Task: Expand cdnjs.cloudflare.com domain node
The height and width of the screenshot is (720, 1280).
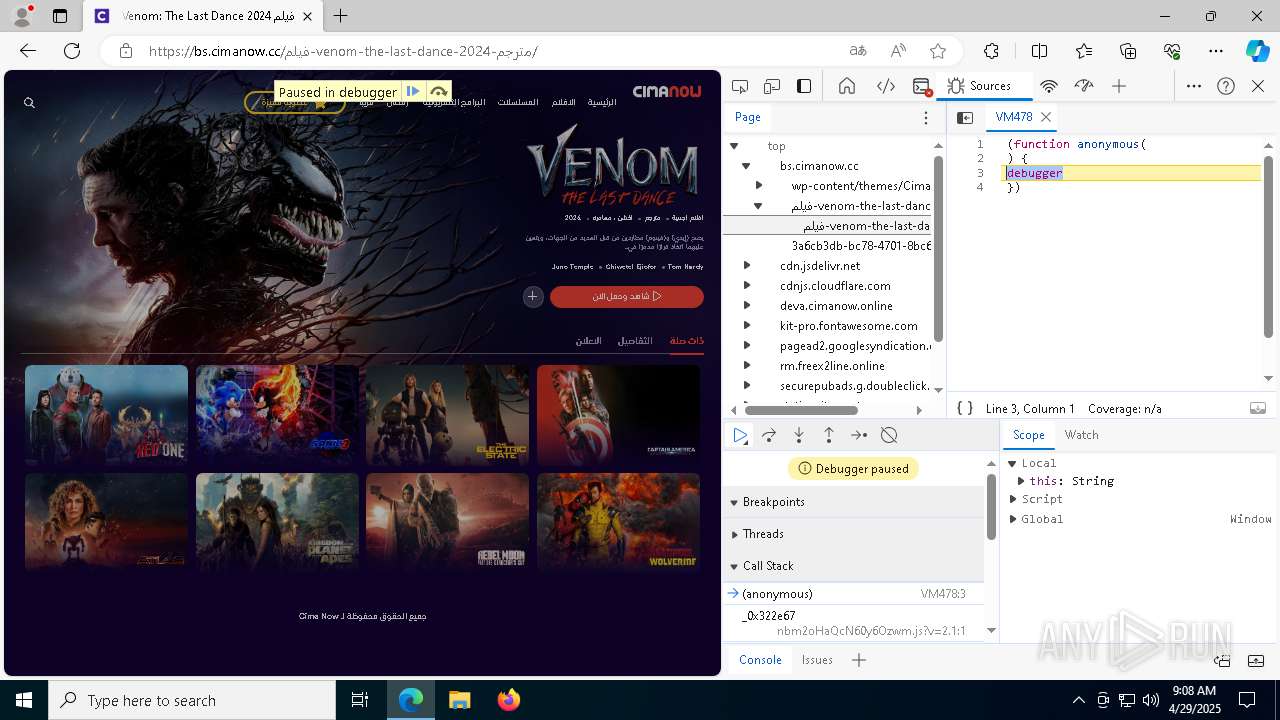Action: [746, 286]
